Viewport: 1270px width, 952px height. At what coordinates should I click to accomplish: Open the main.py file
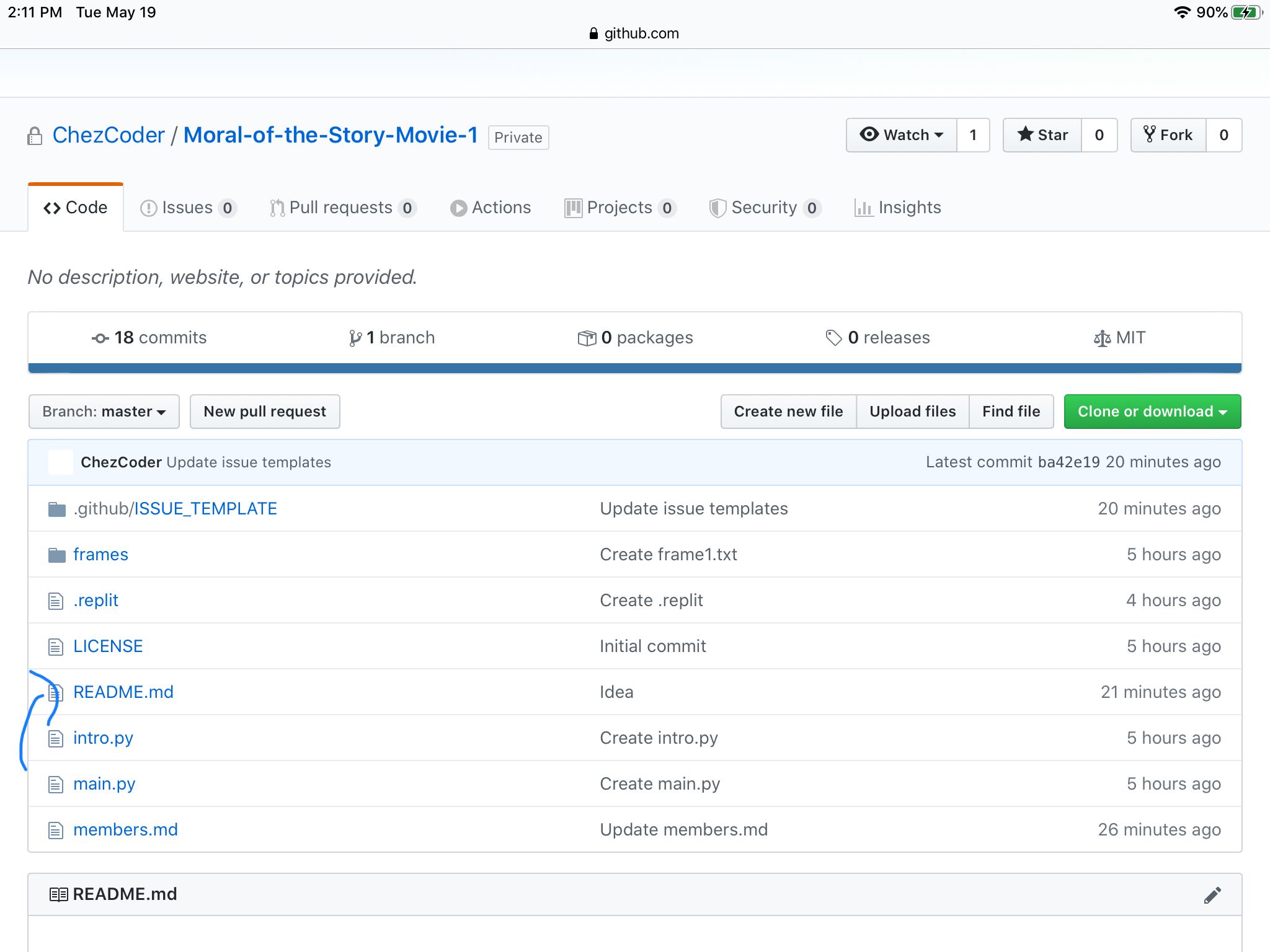point(104,784)
